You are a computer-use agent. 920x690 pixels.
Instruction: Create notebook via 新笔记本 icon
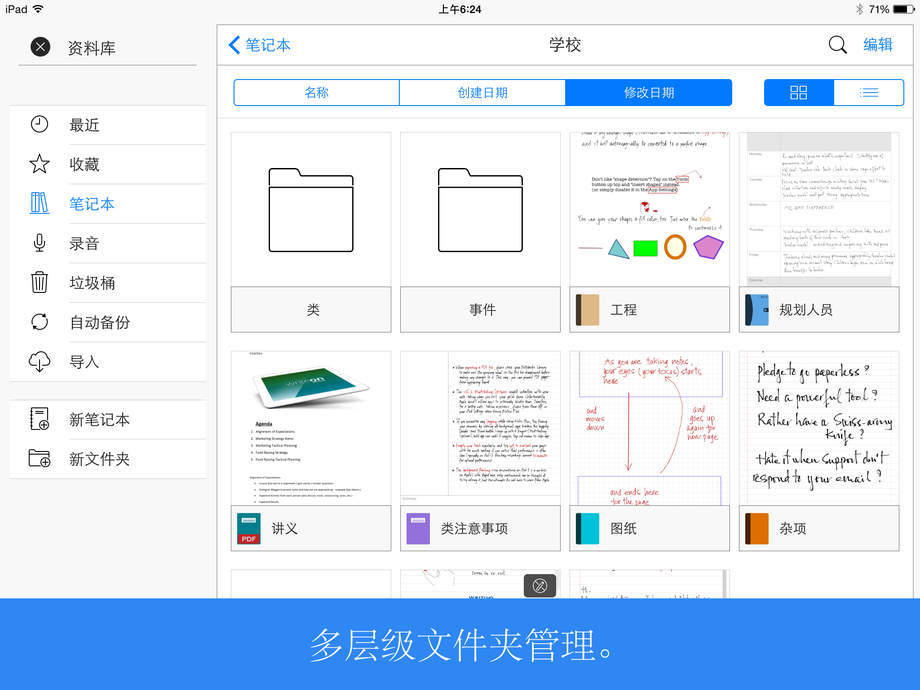click(39, 419)
